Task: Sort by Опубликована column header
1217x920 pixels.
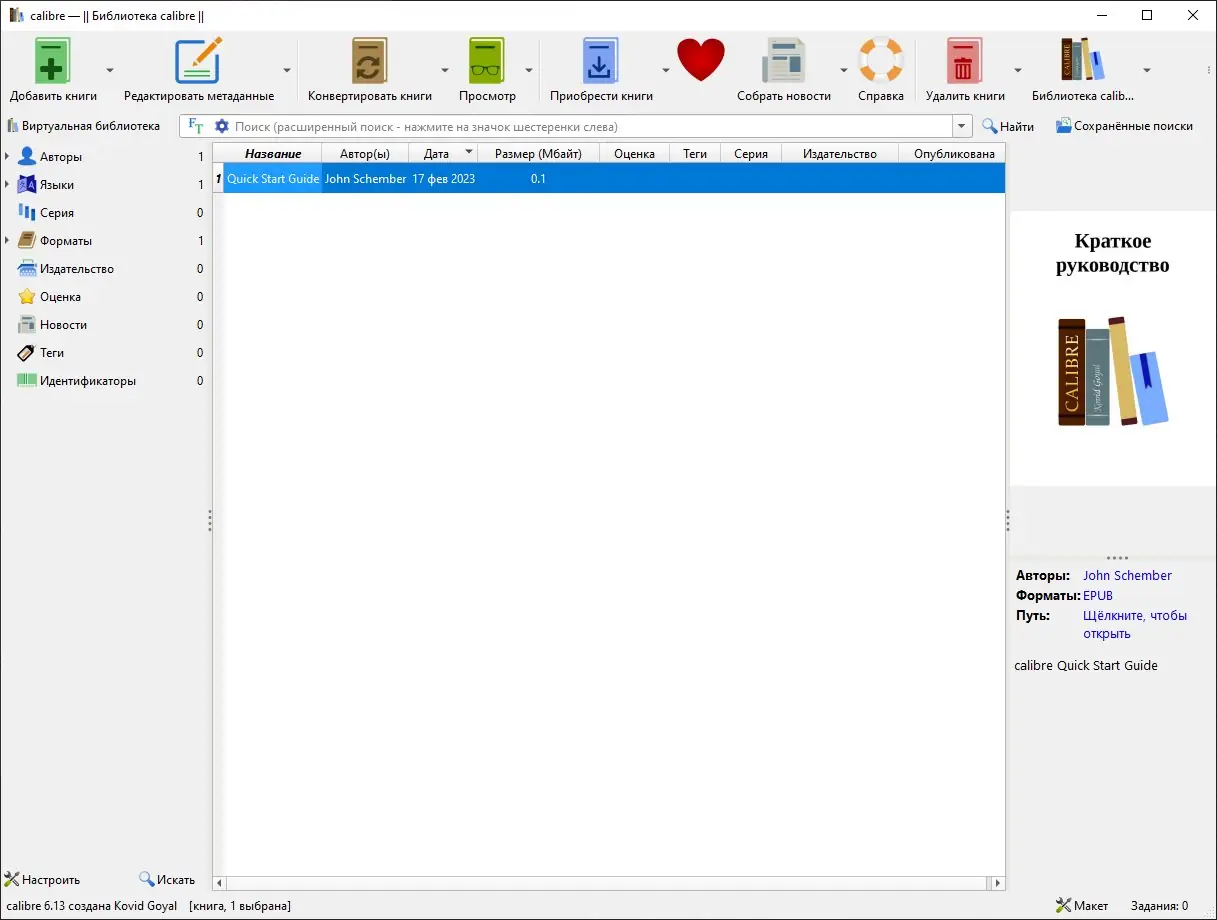Action: 952,153
